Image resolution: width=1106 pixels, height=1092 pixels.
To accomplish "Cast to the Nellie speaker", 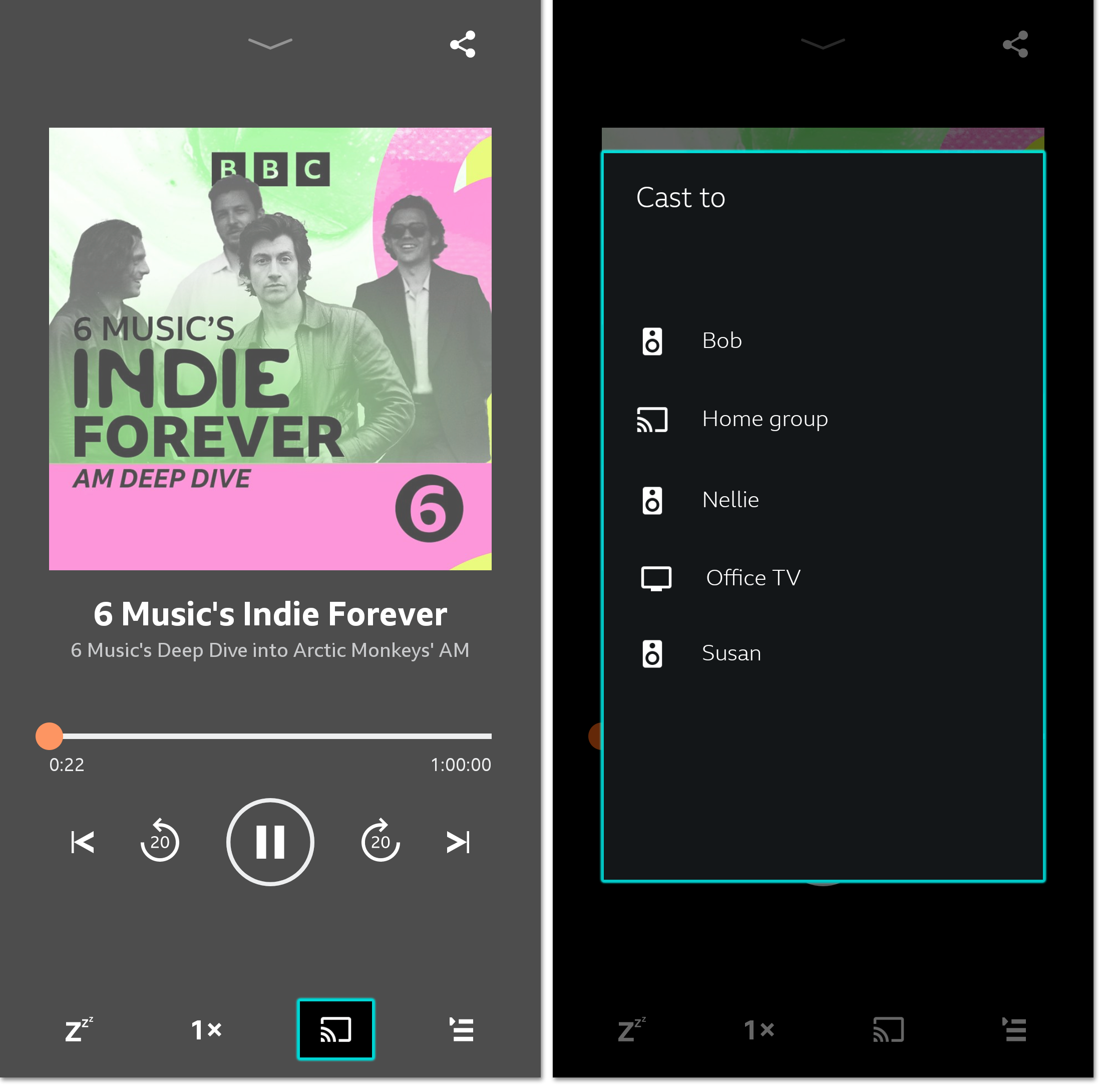I will click(730, 499).
